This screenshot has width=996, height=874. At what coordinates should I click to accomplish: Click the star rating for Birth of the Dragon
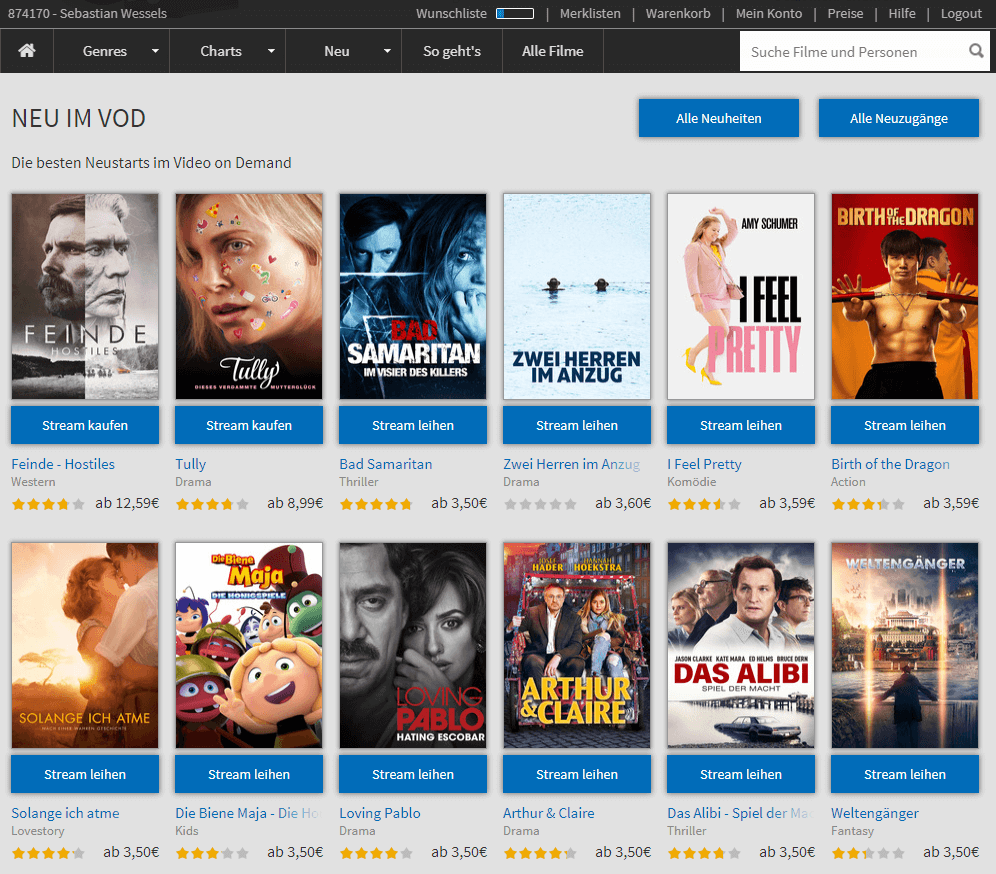coord(868,504)
